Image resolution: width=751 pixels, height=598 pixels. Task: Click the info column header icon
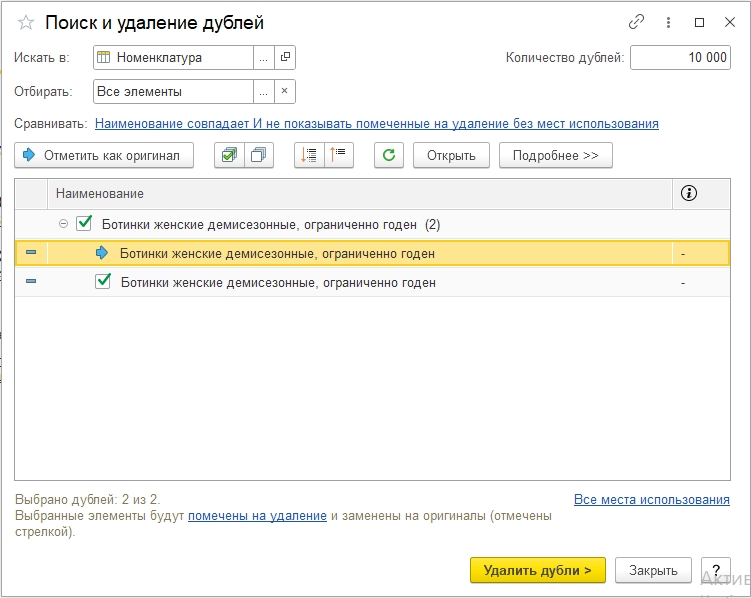[x=688, y=193]
